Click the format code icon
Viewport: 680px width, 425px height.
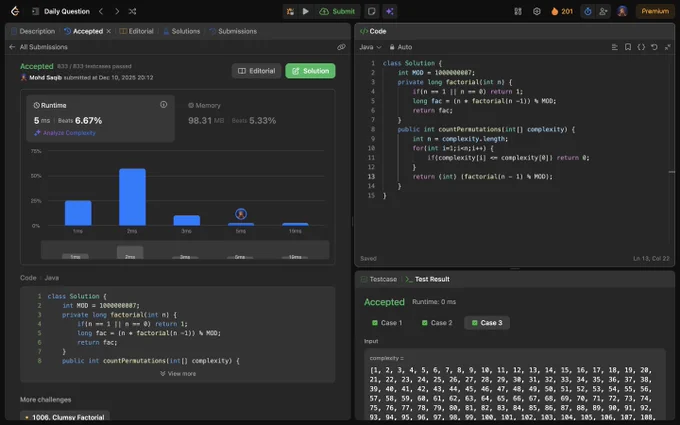pos(615,47)
